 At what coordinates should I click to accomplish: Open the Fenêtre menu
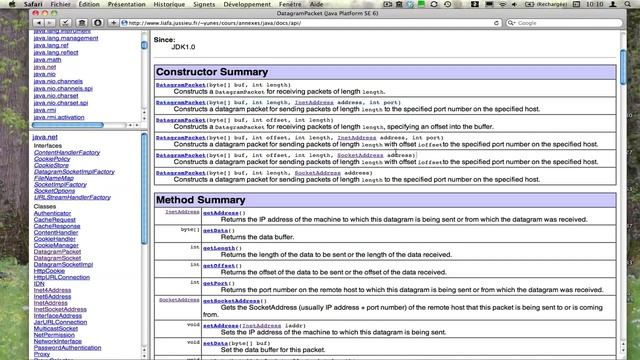(290, 4)
